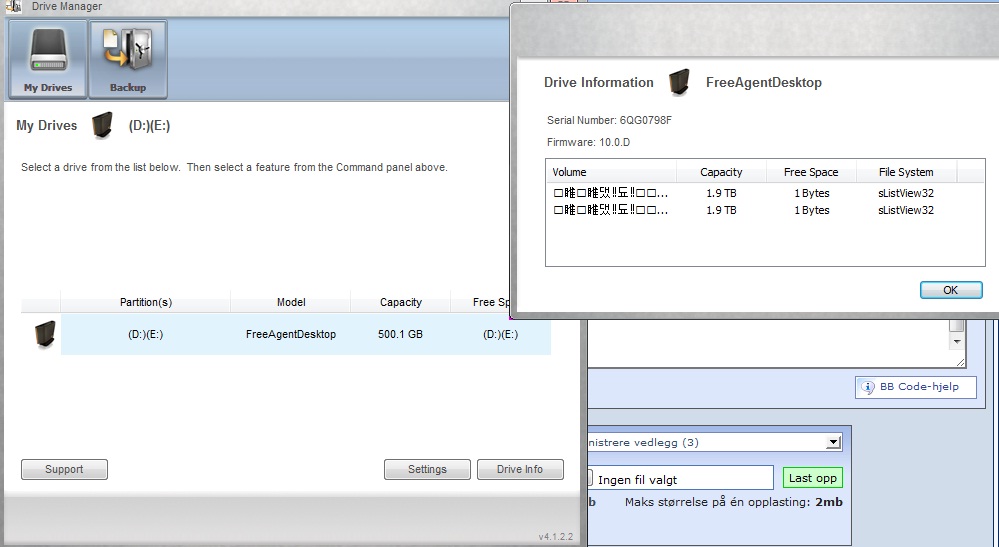Click drive icon next to My Drives heading
The height and width of the screenshot is (547, 999).
click(102, 125)
